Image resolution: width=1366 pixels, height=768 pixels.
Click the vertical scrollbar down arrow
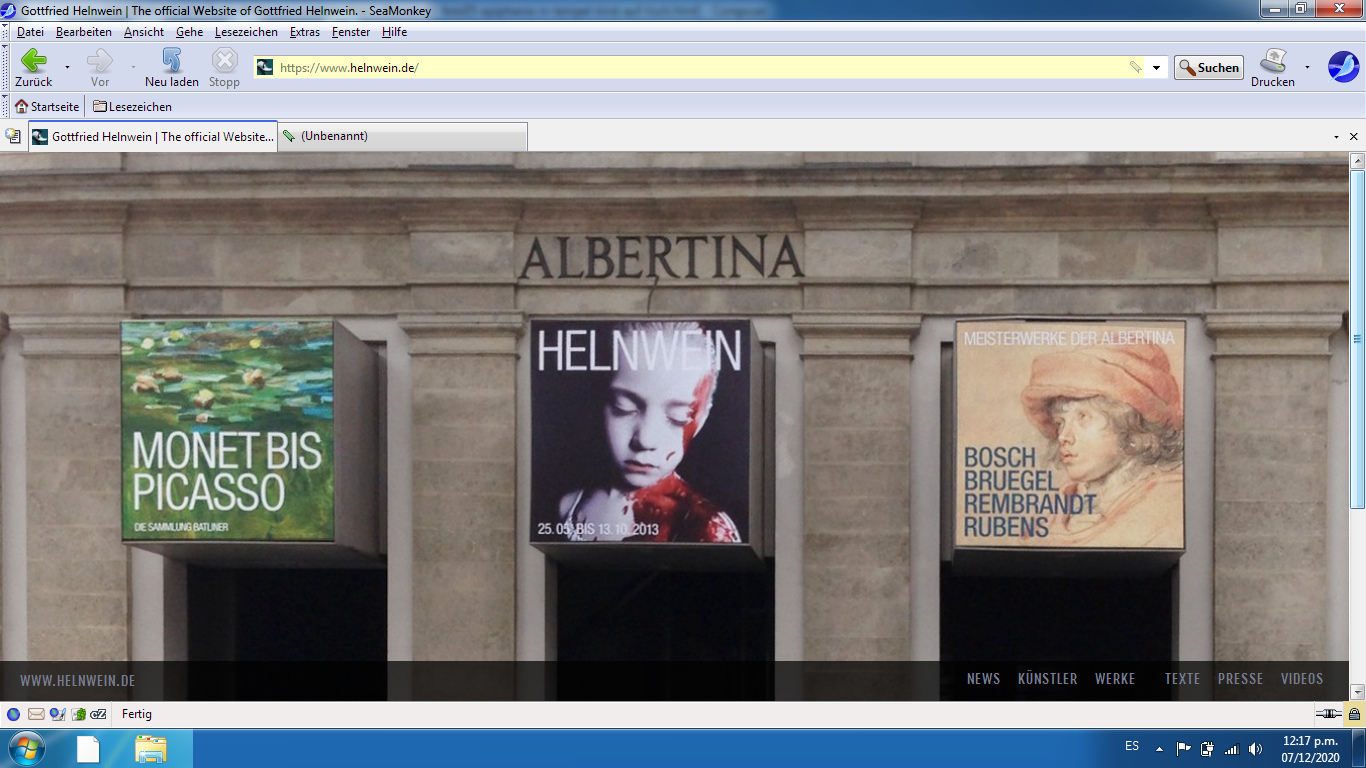[1357, 691]
